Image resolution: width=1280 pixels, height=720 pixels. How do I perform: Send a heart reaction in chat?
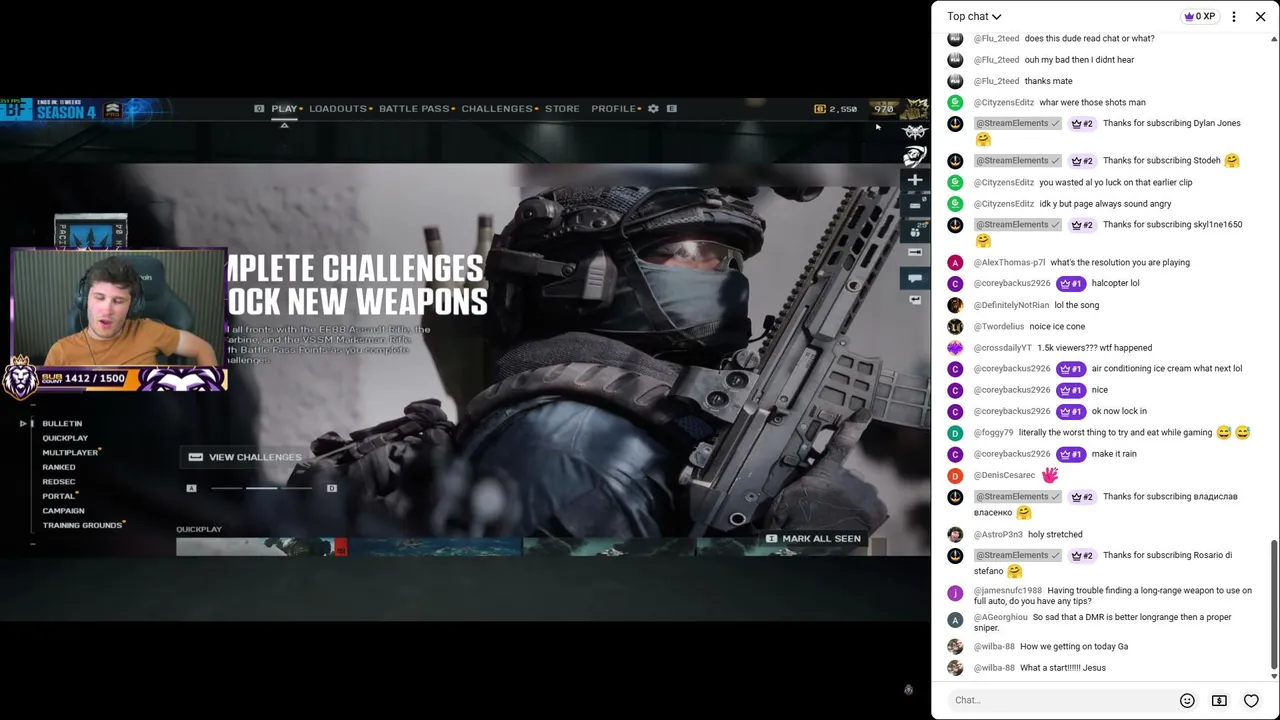pos(1251,700)
